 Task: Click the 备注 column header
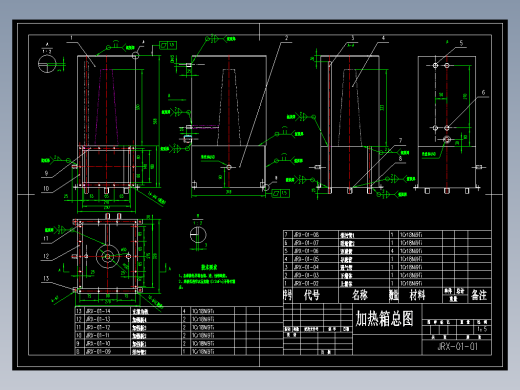(x=479, y=295)
